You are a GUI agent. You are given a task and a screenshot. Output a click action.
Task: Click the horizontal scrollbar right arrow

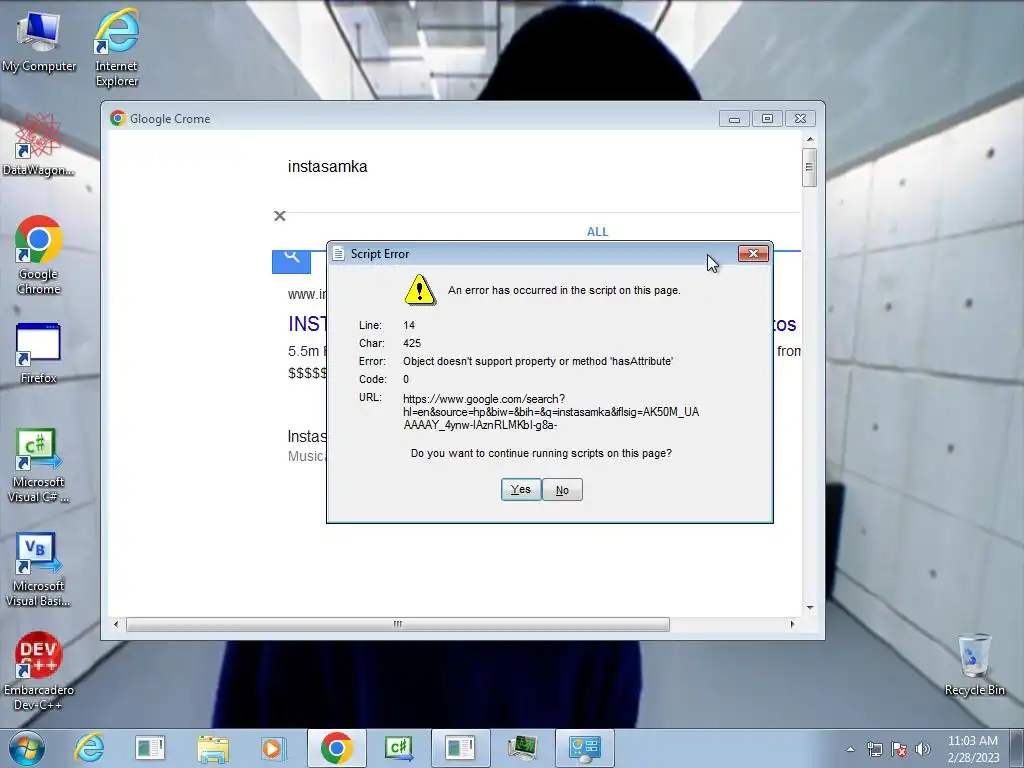coord(792,624)
